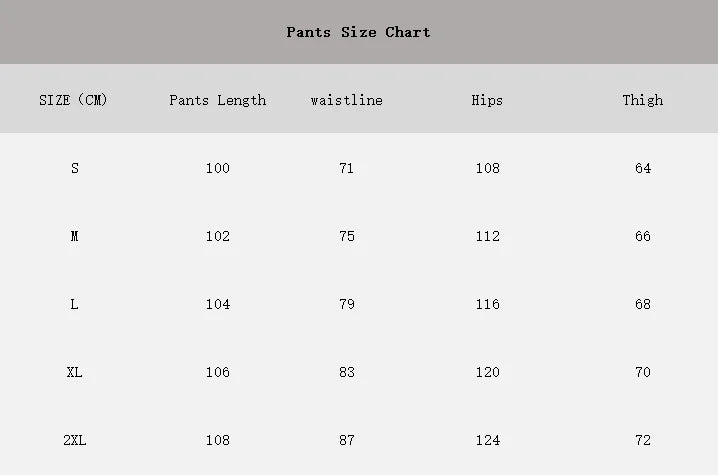Select the XL size row label
Image resolution: width=718 pixels, height=475 pixels.
point(74,372)
